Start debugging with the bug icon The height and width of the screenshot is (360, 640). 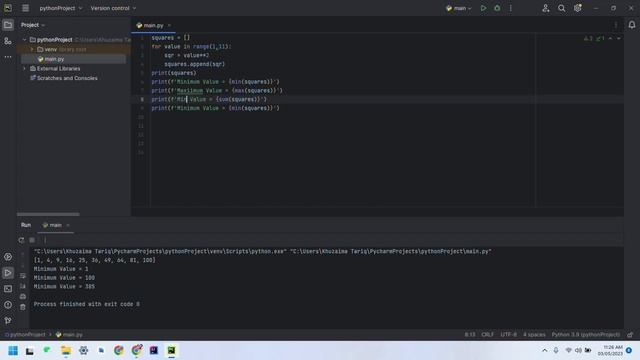click(x=497, y=8)
